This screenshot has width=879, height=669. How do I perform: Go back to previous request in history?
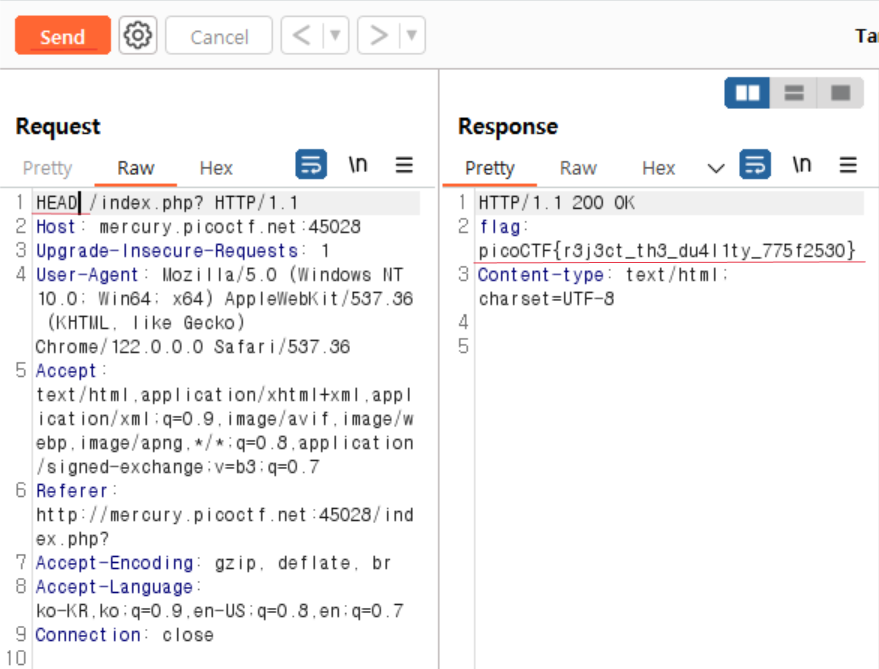pos(302,35)
